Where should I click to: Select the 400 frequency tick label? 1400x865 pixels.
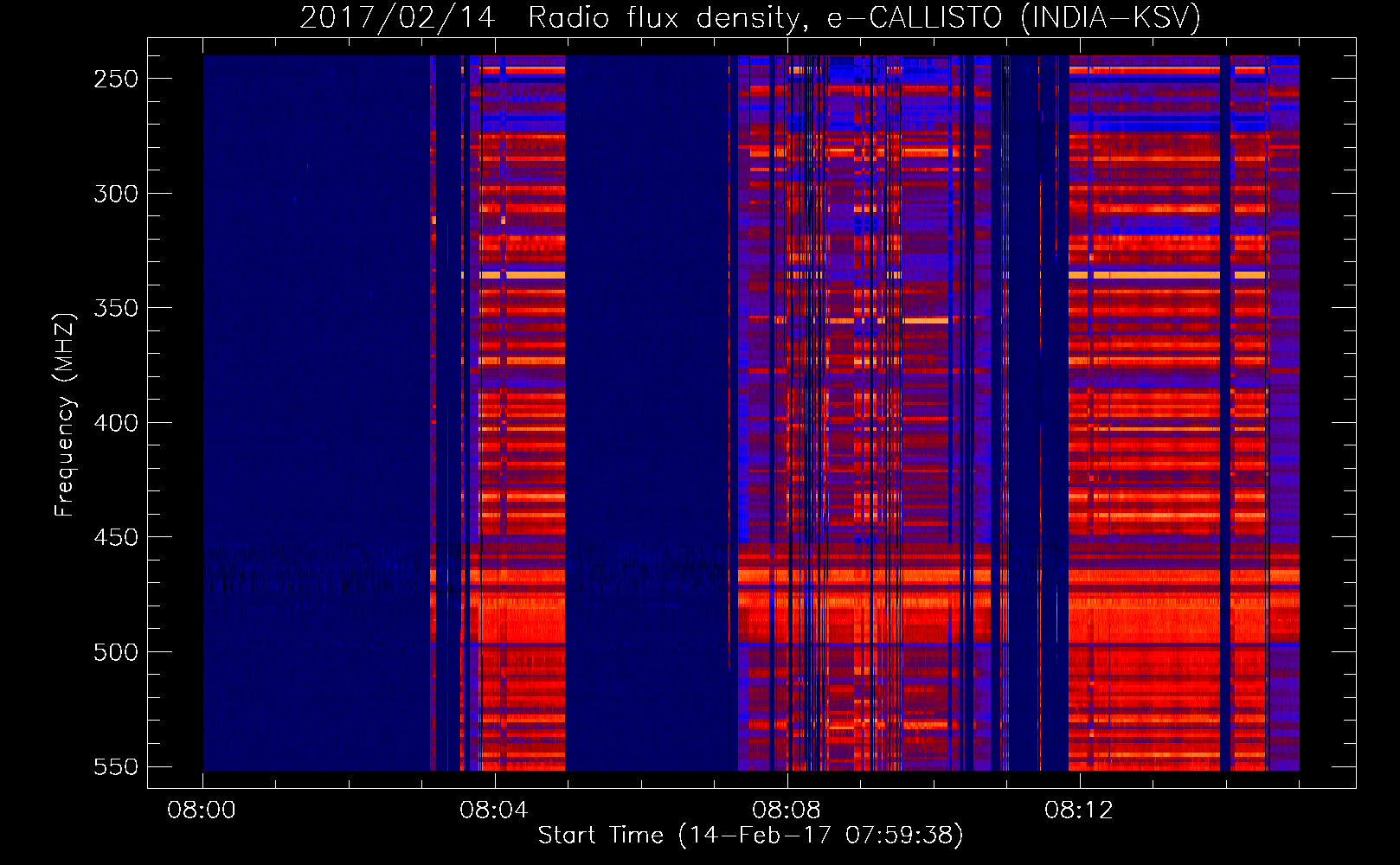116,423
